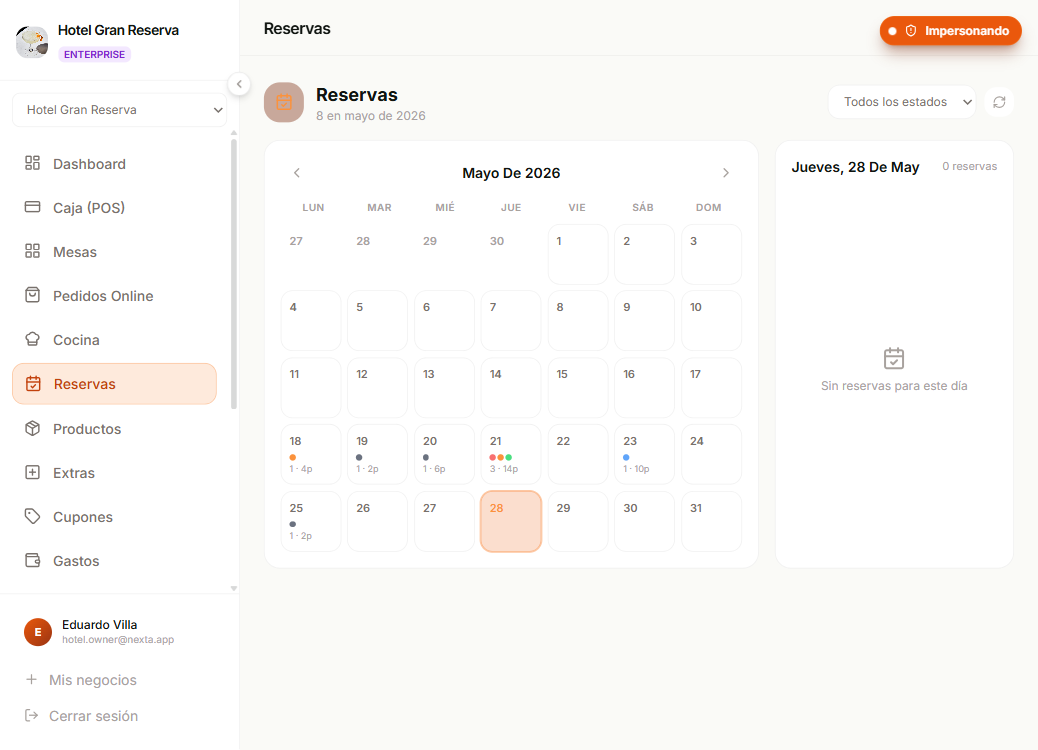Click the empty-state calendar icon in day panel
Image resolution: width=1038 pixels, height=750 pixels.
tap(894, 358)
